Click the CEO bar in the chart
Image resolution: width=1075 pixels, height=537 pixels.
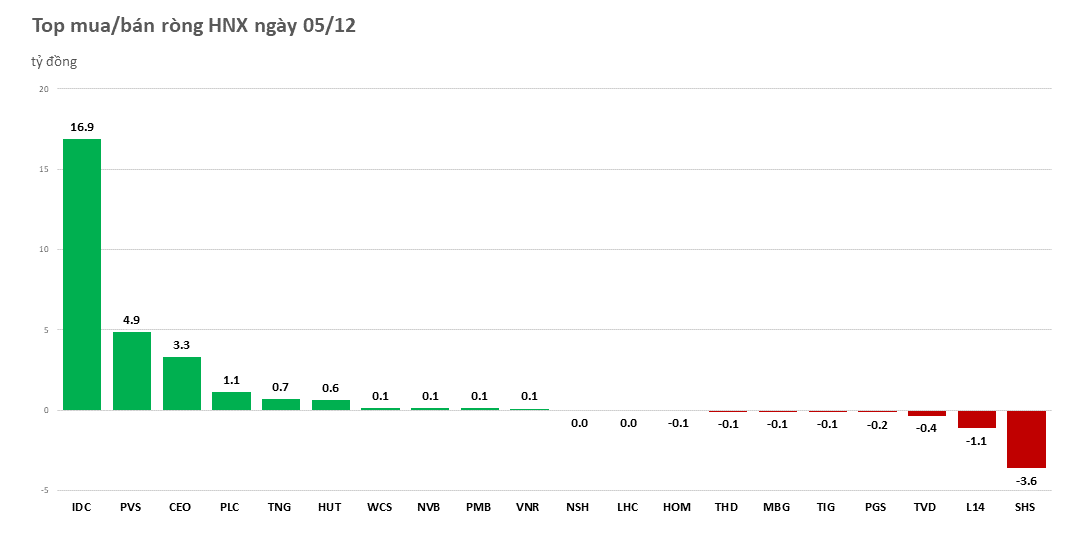[181, 383]
